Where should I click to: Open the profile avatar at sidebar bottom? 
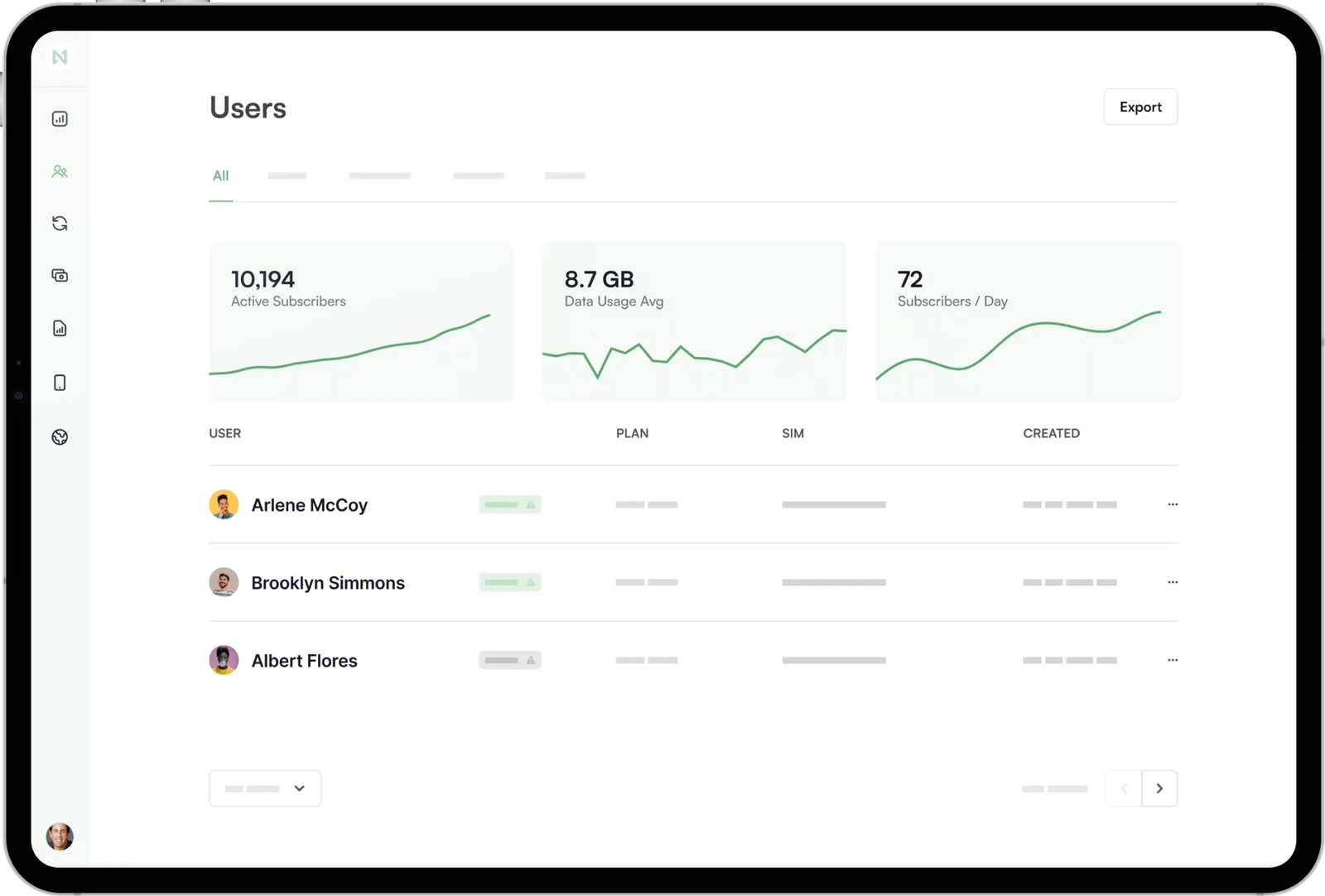point(60,836)
